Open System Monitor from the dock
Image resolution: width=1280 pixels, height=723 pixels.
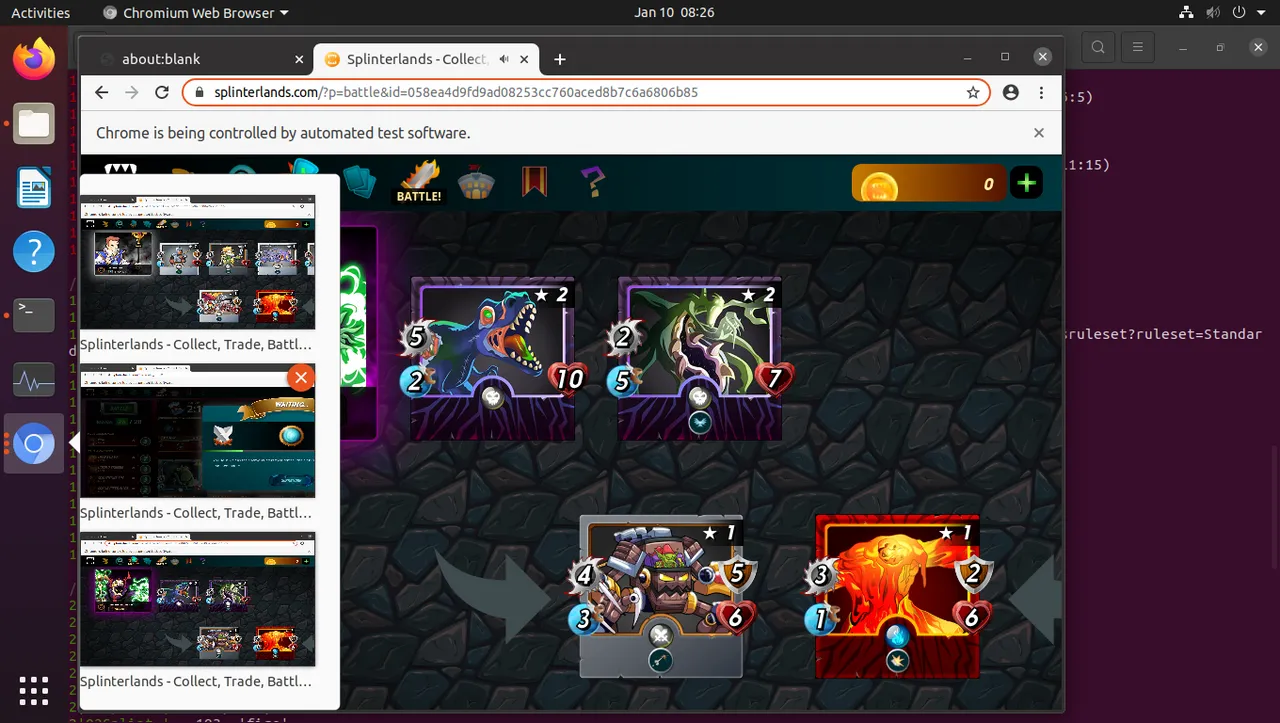(33, 381)
